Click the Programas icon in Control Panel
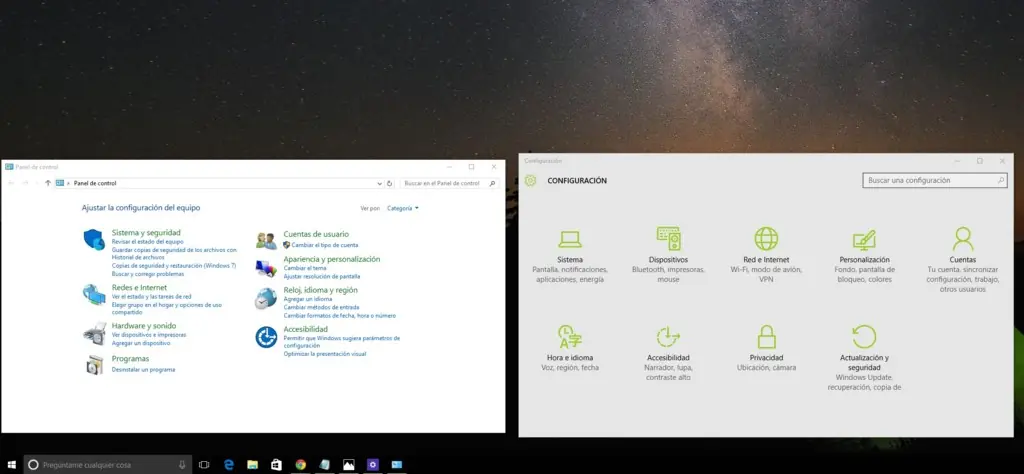The height and width of the screenshot is (474, 1024). point(94,365)
